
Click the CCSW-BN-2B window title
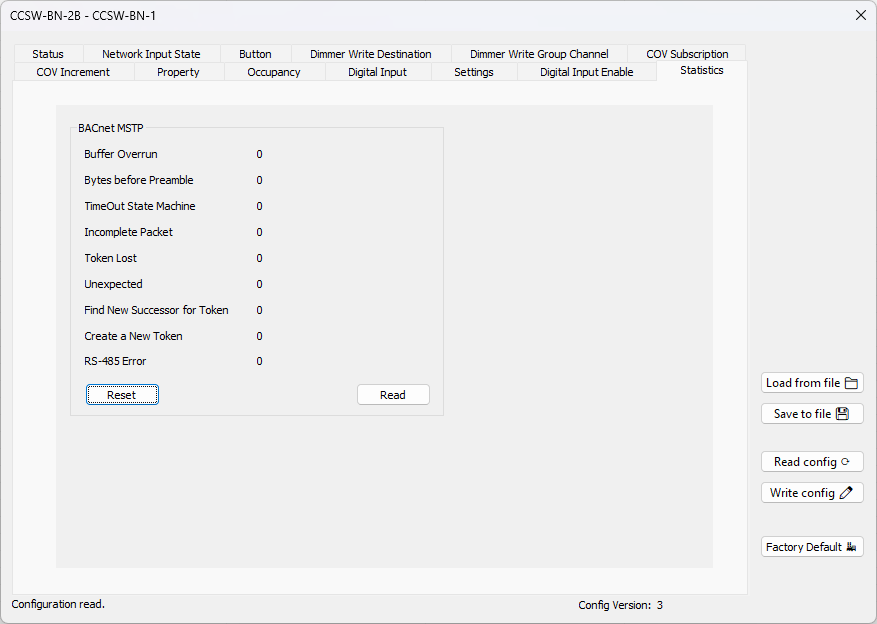tap(83, 16)
